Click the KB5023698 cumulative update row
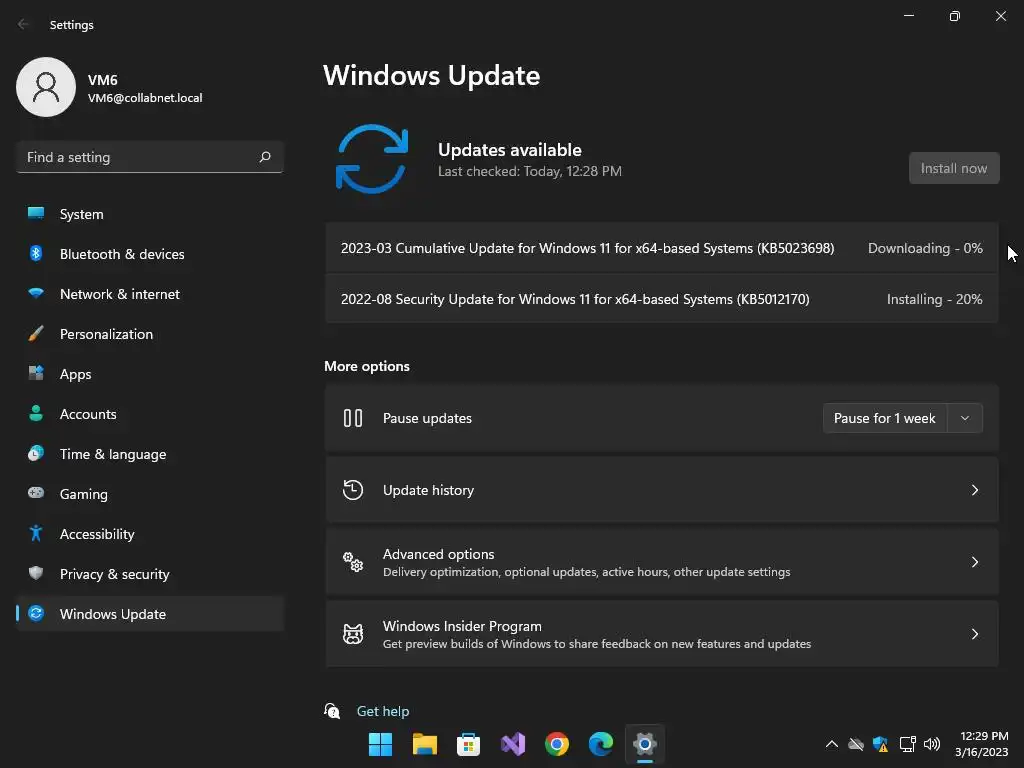The width and height of the screenshot is (1024, 768). click(x=662, y=248)
